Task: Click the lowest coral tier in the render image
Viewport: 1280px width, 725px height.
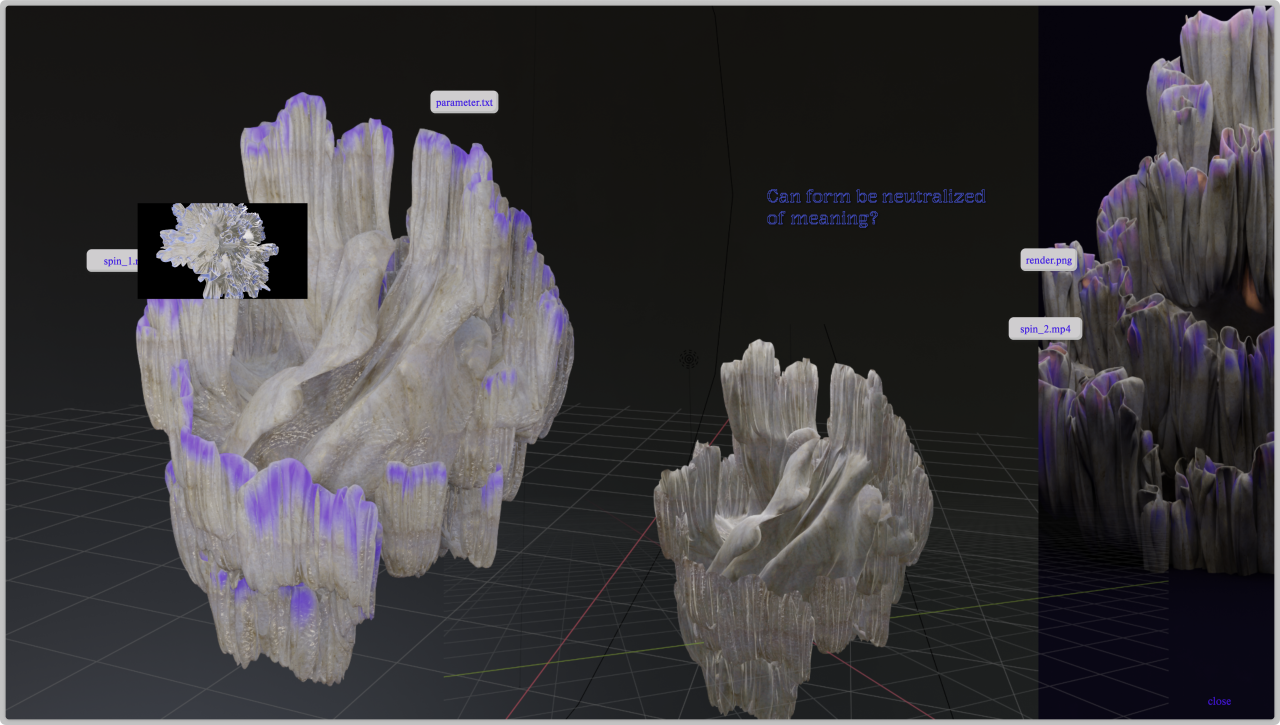Action: pyautogui.click(x=1210, y=510)
